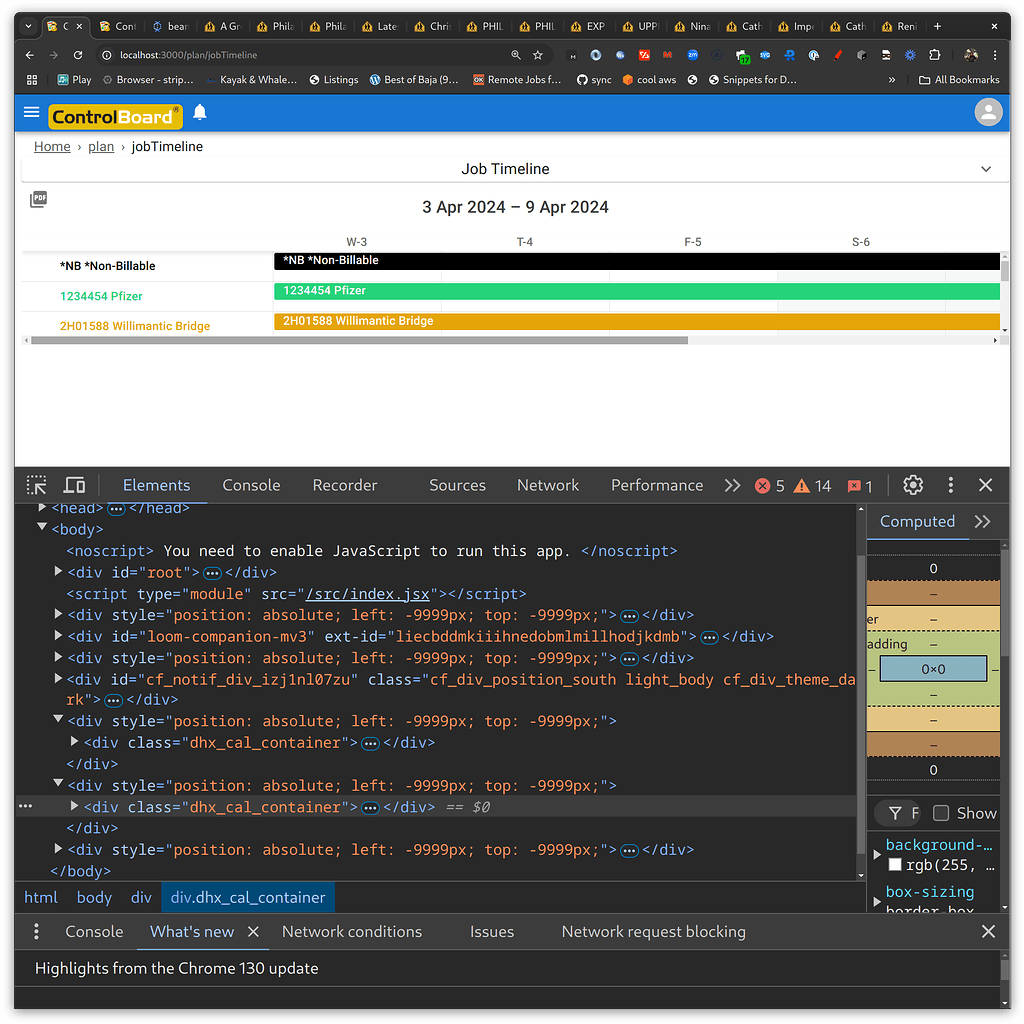Click the orange Willimantic Bridge timeline bar
The width and height of the screenshot is (1024, 1024).
click(637, 321)
